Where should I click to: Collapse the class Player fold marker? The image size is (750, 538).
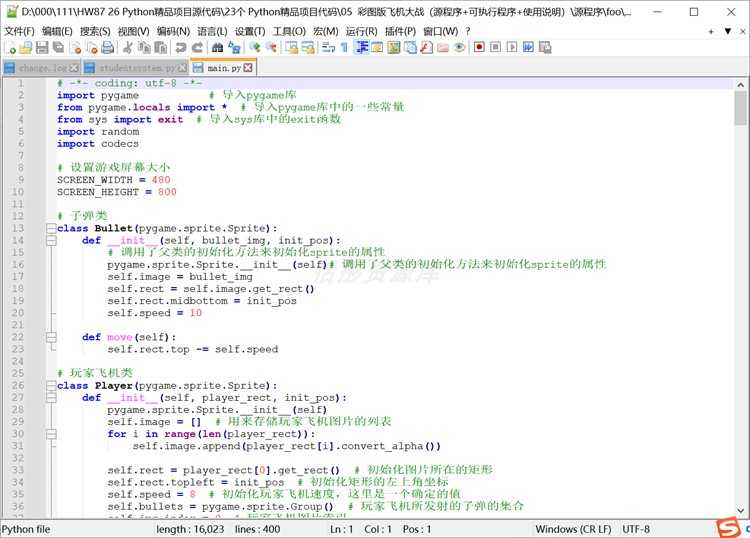51,385
